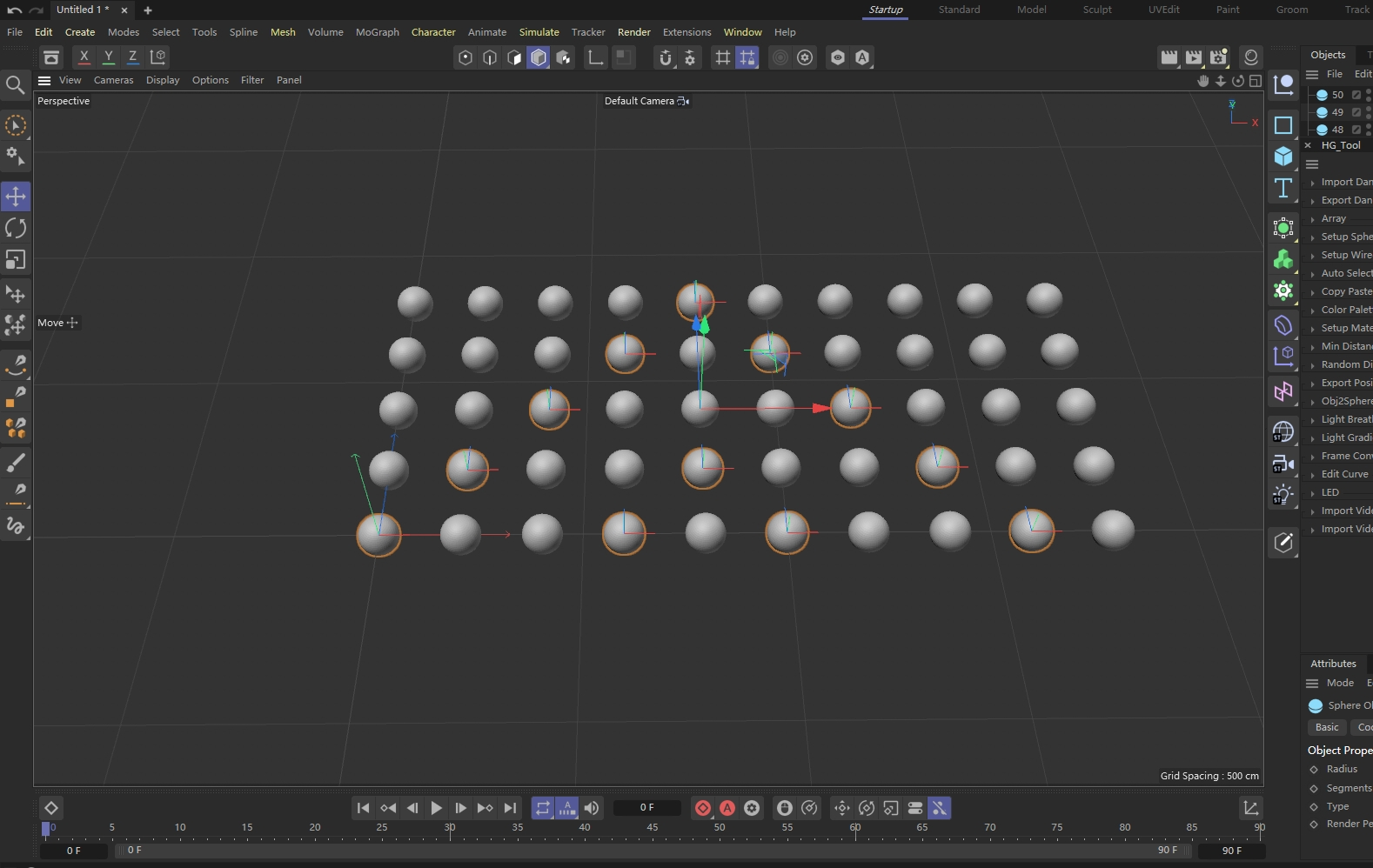Click the timeline ruler at frame 45
The image size is (1373, 868).
(653, 829)
